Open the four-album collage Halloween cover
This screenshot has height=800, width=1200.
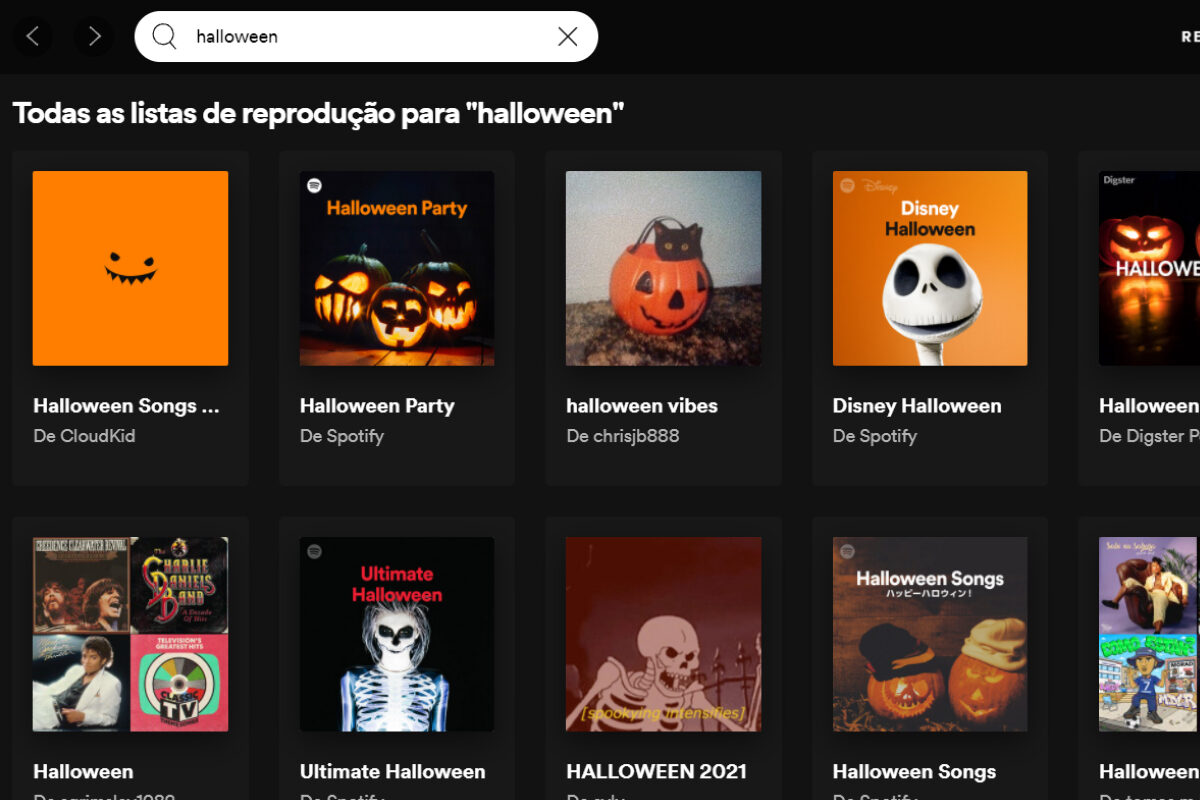(130, 634)
